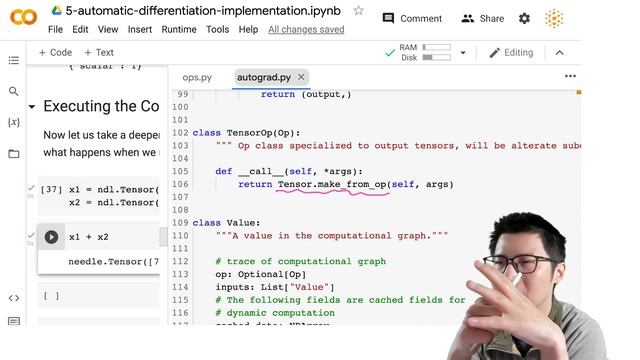Open the terminal icon at sidebar bottom
The image size is (640, 360).
coord(13,321)
